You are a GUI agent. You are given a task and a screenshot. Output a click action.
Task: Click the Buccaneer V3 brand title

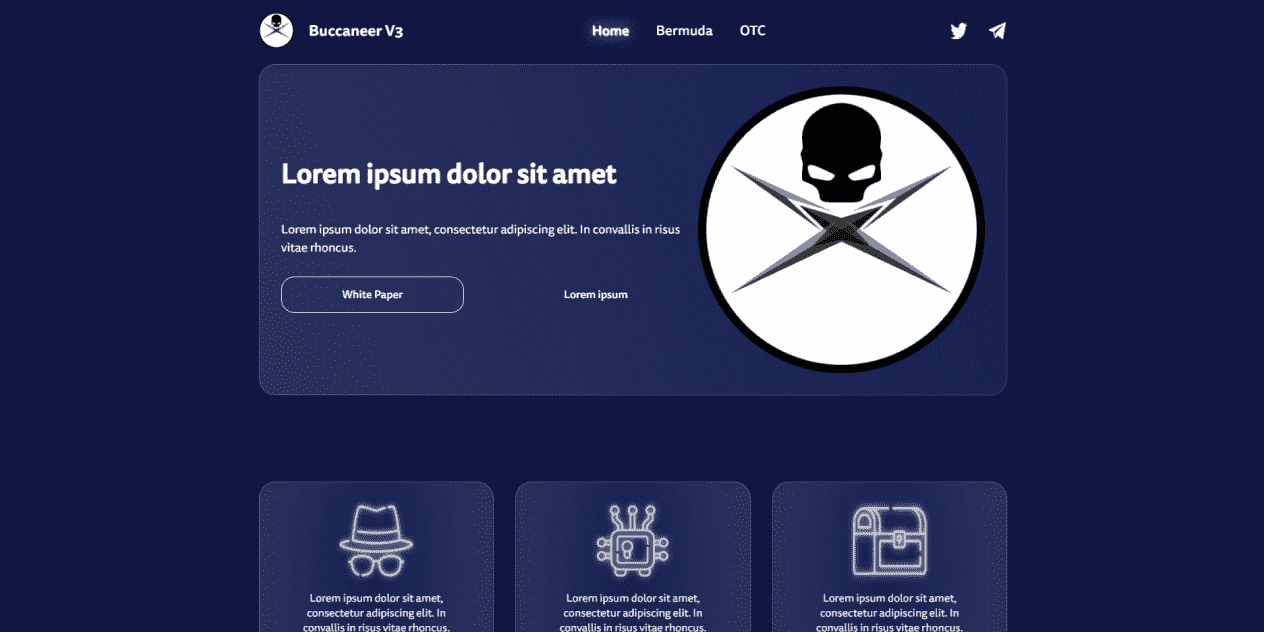coord(356,31)
